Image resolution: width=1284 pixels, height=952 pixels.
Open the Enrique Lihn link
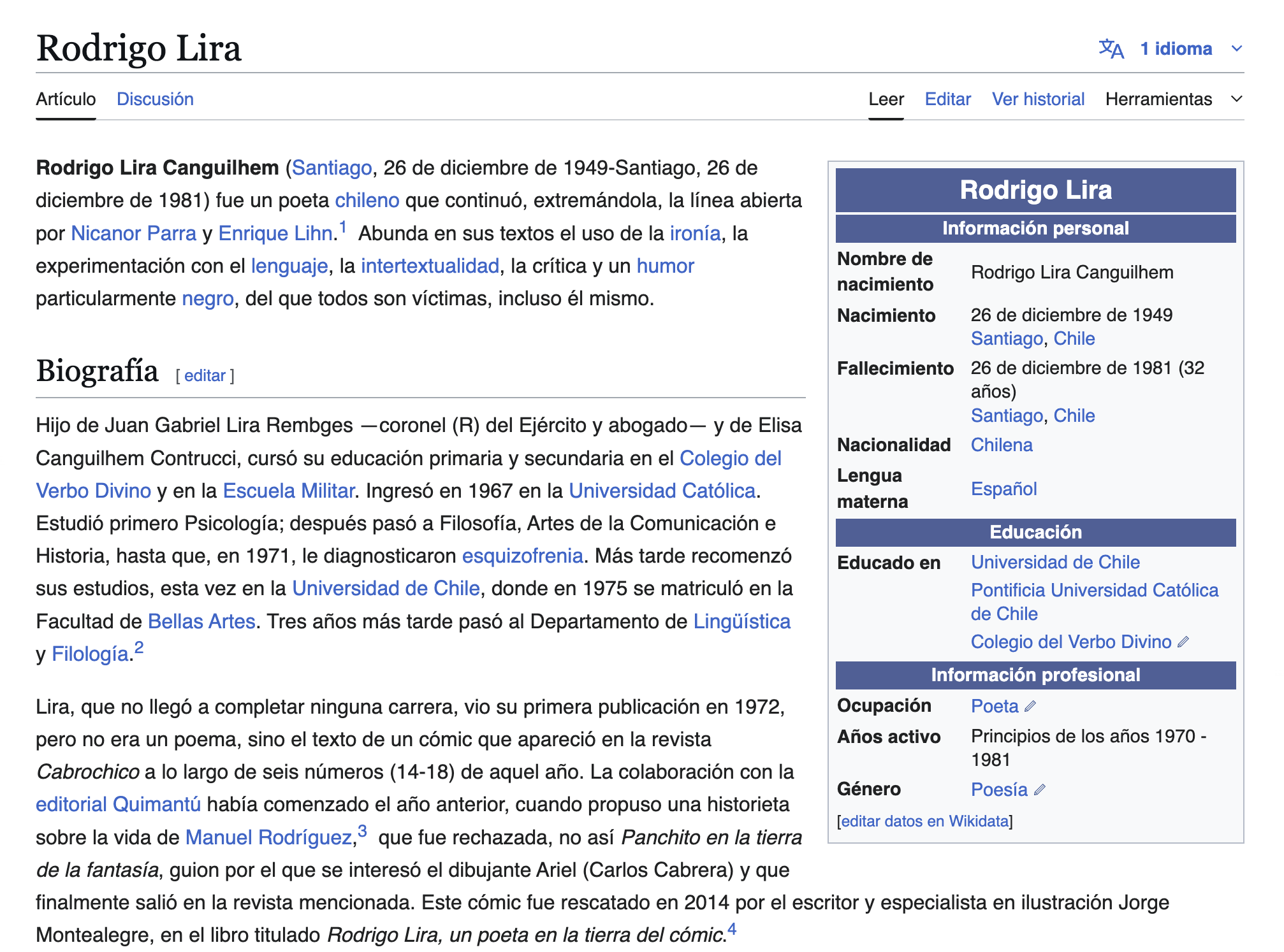tap(275, 234)
